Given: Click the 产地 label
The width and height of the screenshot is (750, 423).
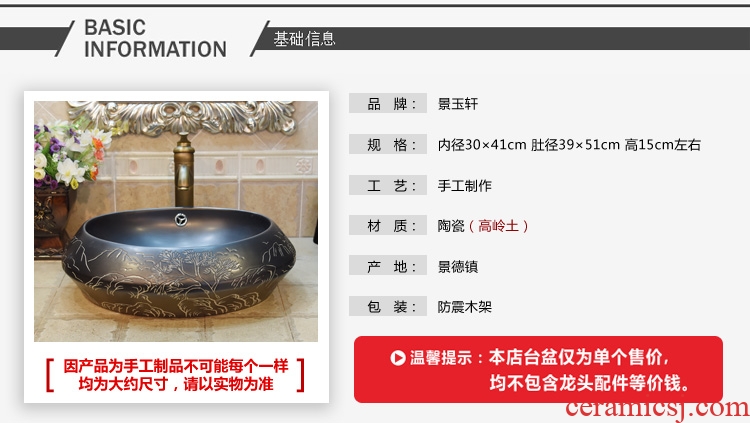Looking at the screenshot, I should (x=388, y=266).
